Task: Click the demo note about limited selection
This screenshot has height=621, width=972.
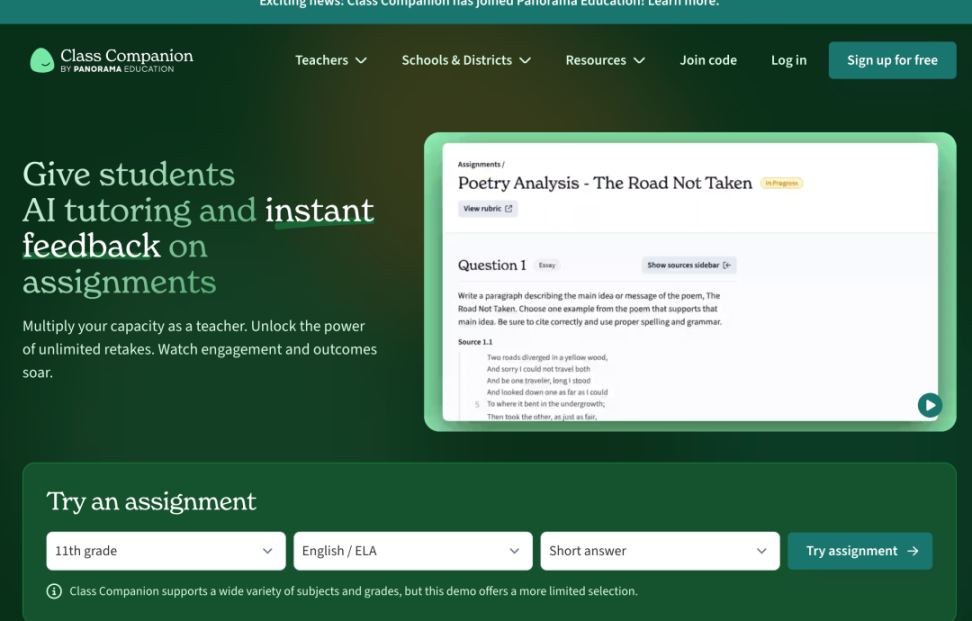Action: tap(353, 591)
